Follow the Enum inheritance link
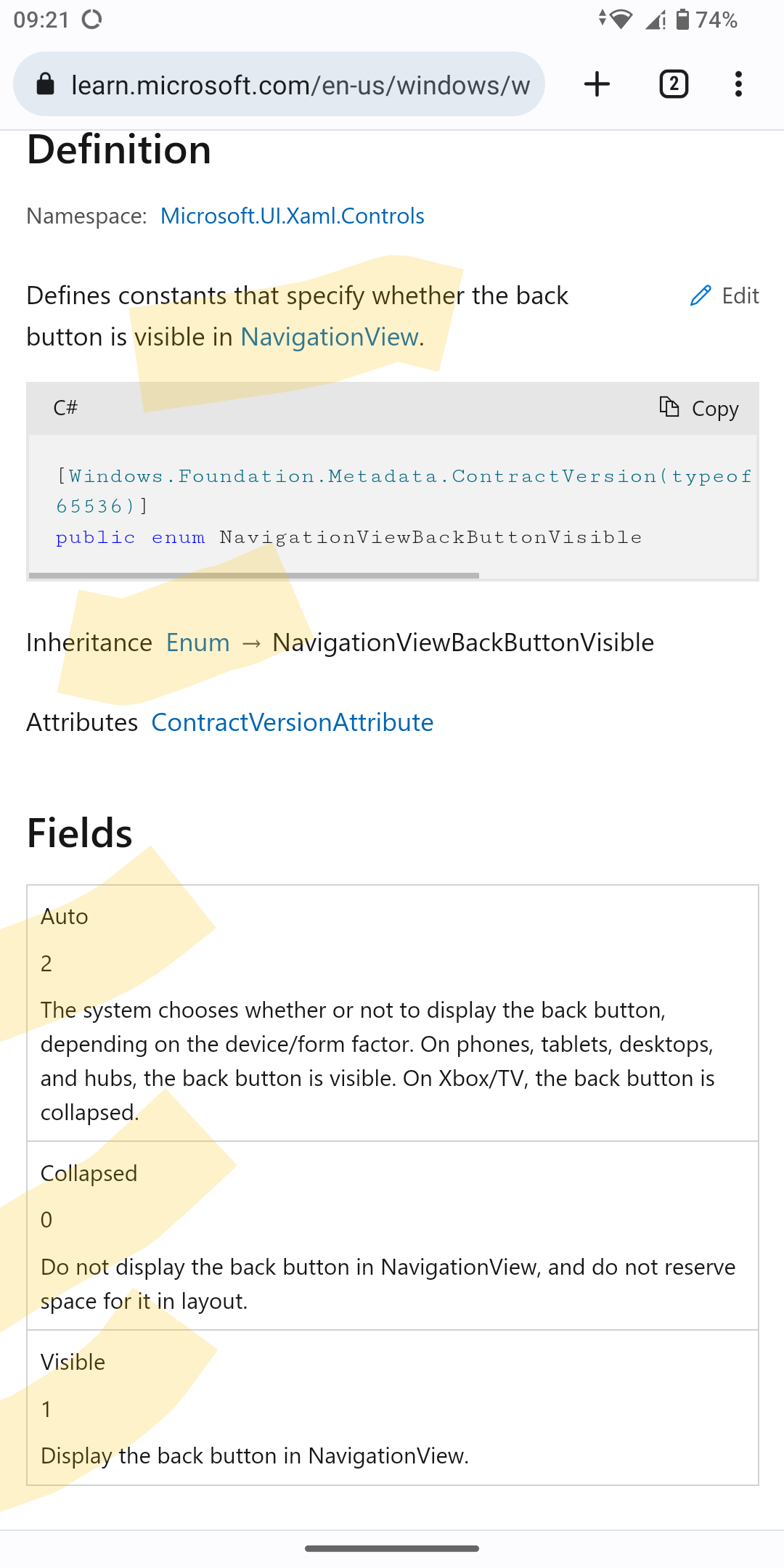The height and width of the screenshot is (1568, 784). 197,642
